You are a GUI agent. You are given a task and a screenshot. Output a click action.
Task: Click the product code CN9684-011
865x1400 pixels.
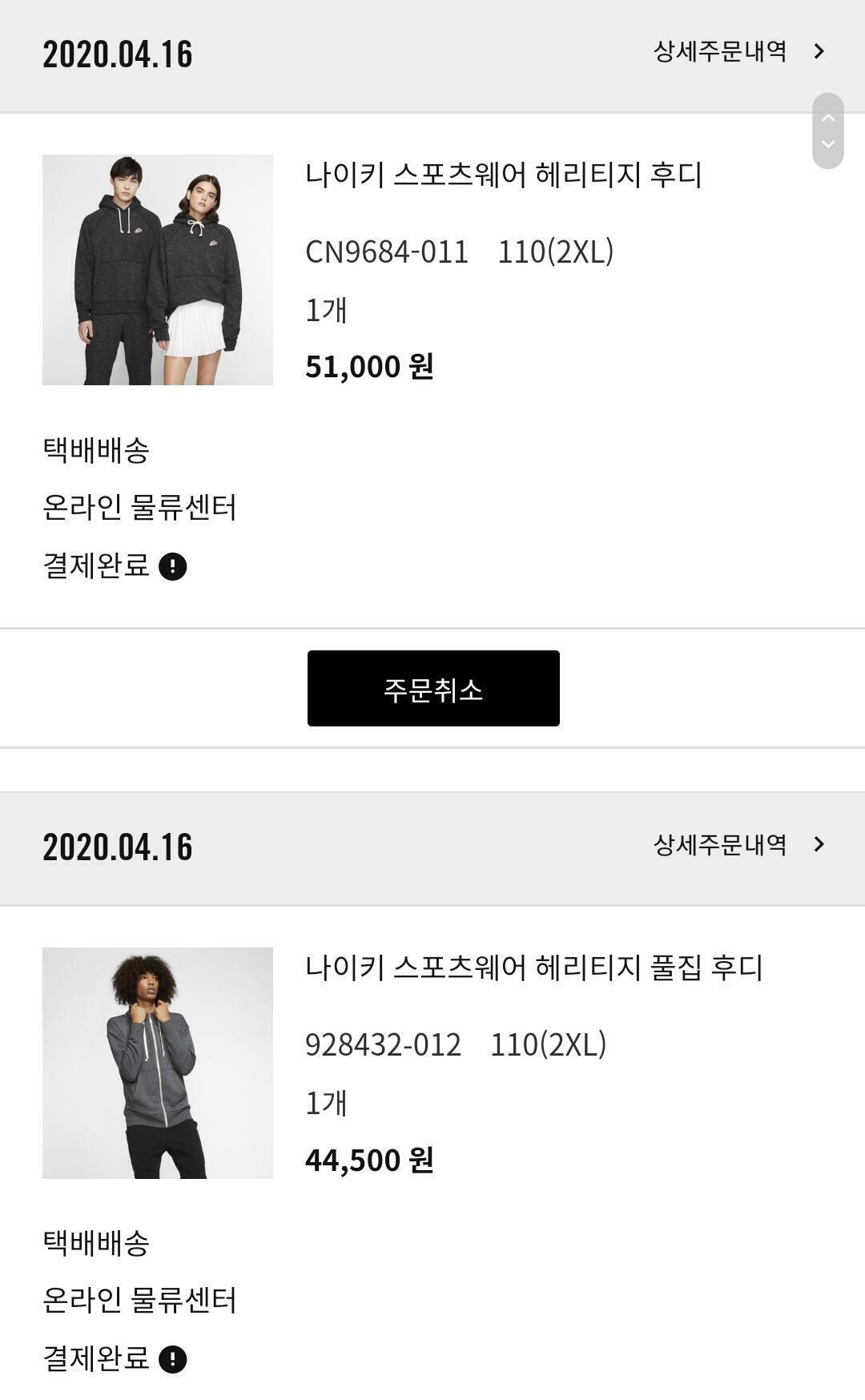tap(387, 252)
